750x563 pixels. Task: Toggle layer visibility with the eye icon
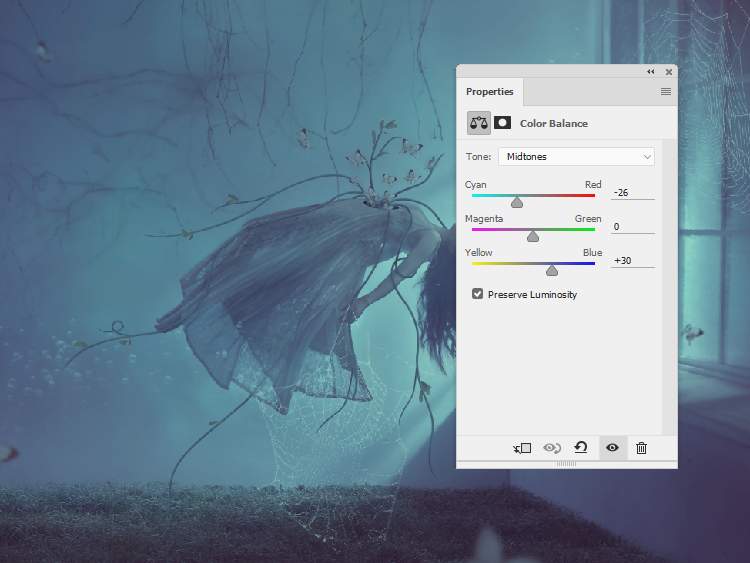pyautogui.click(x=612, y=448)
